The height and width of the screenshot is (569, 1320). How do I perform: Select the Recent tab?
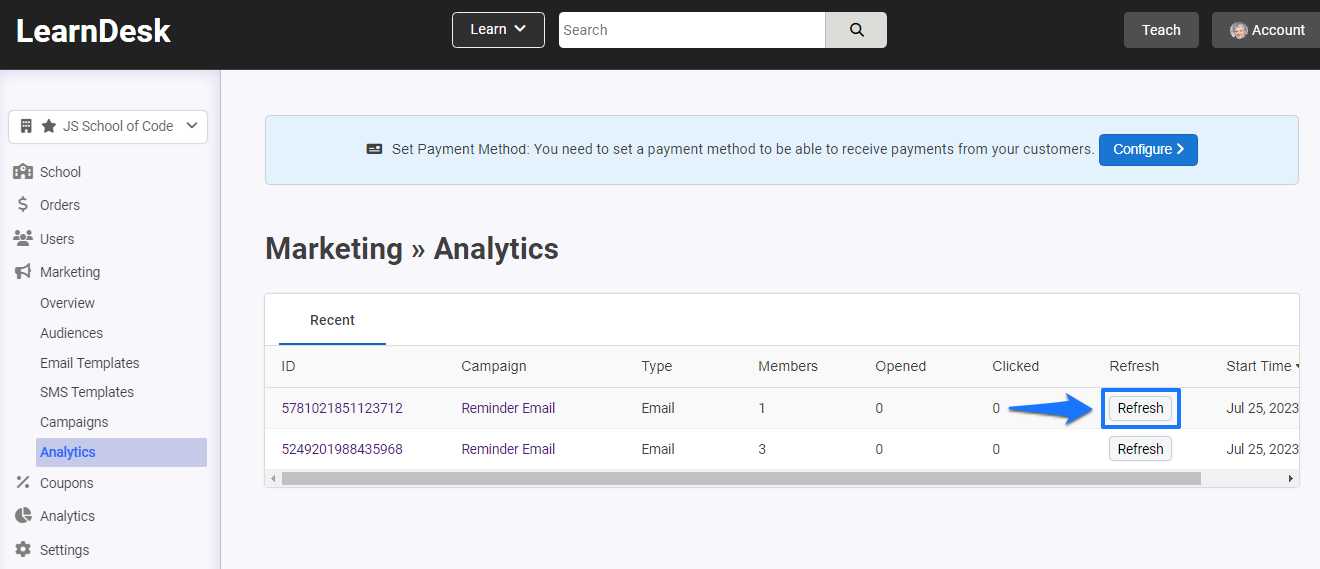[x=332, y=320]
